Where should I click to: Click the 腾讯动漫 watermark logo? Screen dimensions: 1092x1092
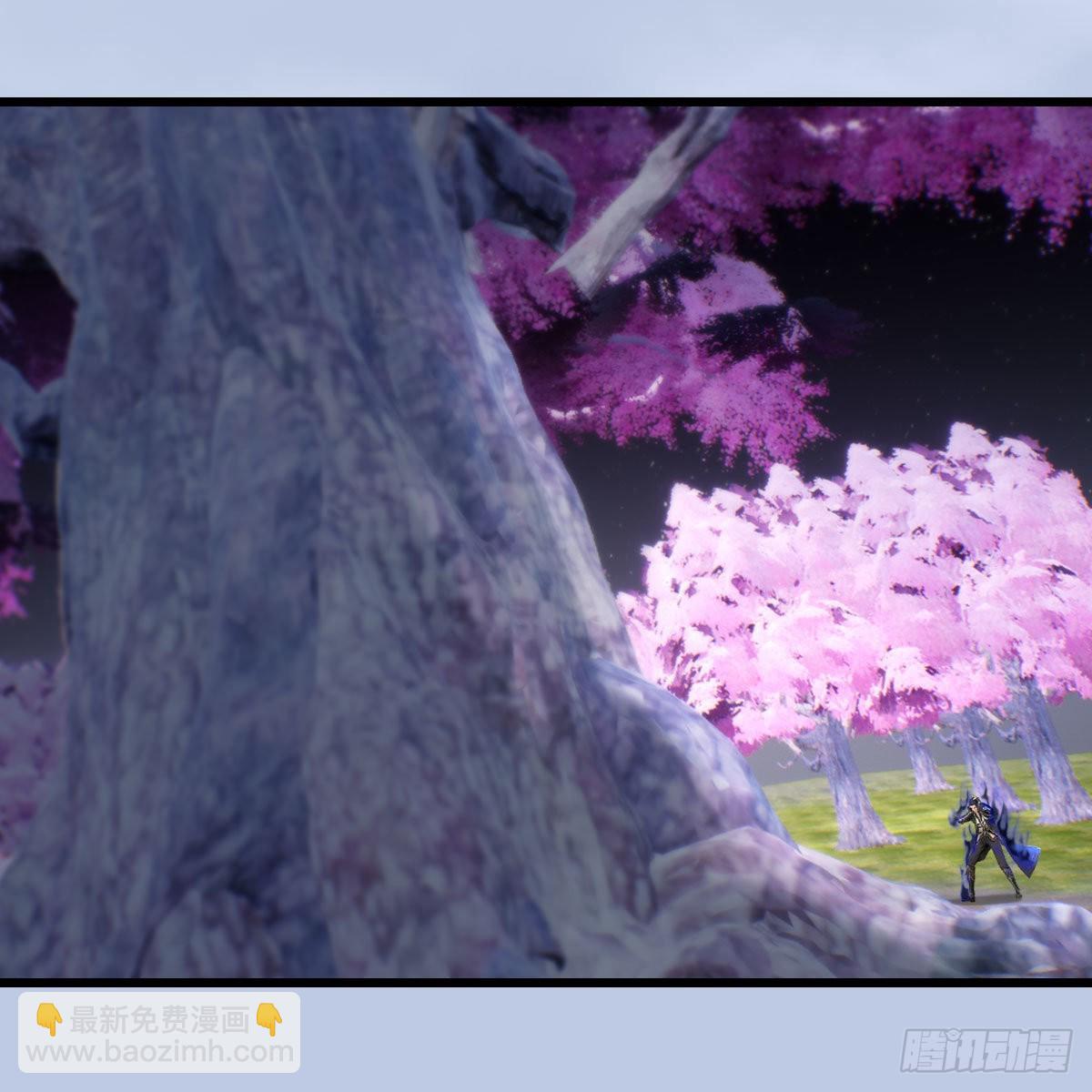tap(986, 1049)
